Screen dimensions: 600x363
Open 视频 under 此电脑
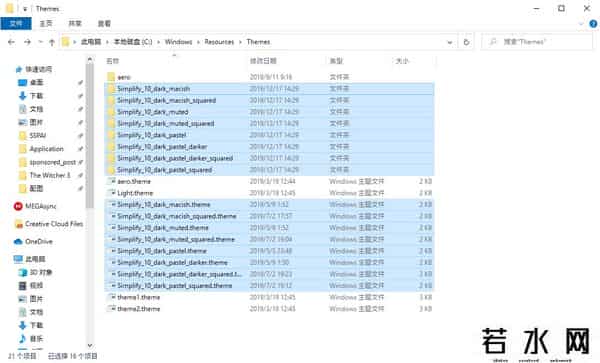coord(36,286)
